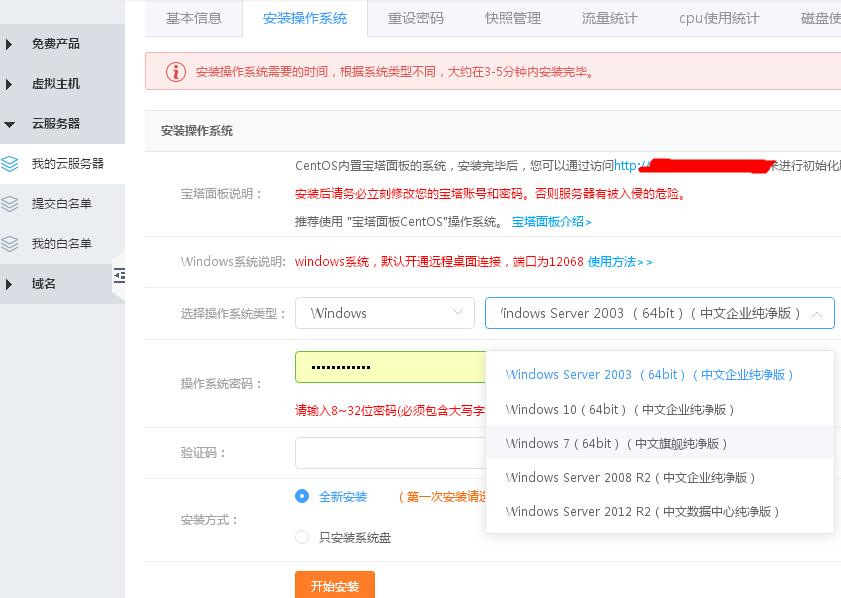Open the 宝塔面板介绍 link

[x=551, y=222]
